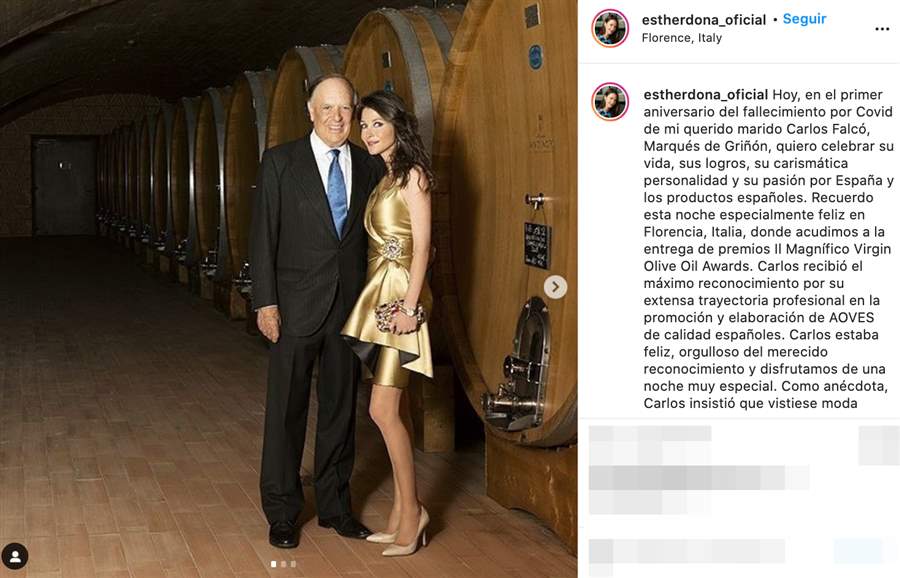Click the blurred comment at the panel bottom
This screenshot has height=578, width=900.
(x=686, y=552)
